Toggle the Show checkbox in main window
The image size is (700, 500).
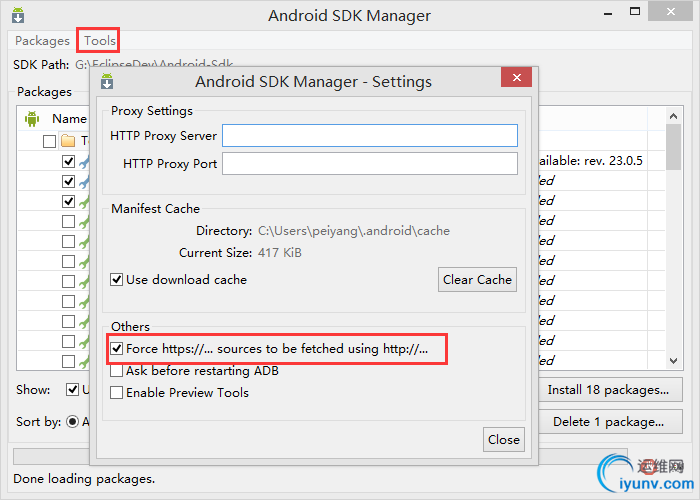click(x=72, y=389)
